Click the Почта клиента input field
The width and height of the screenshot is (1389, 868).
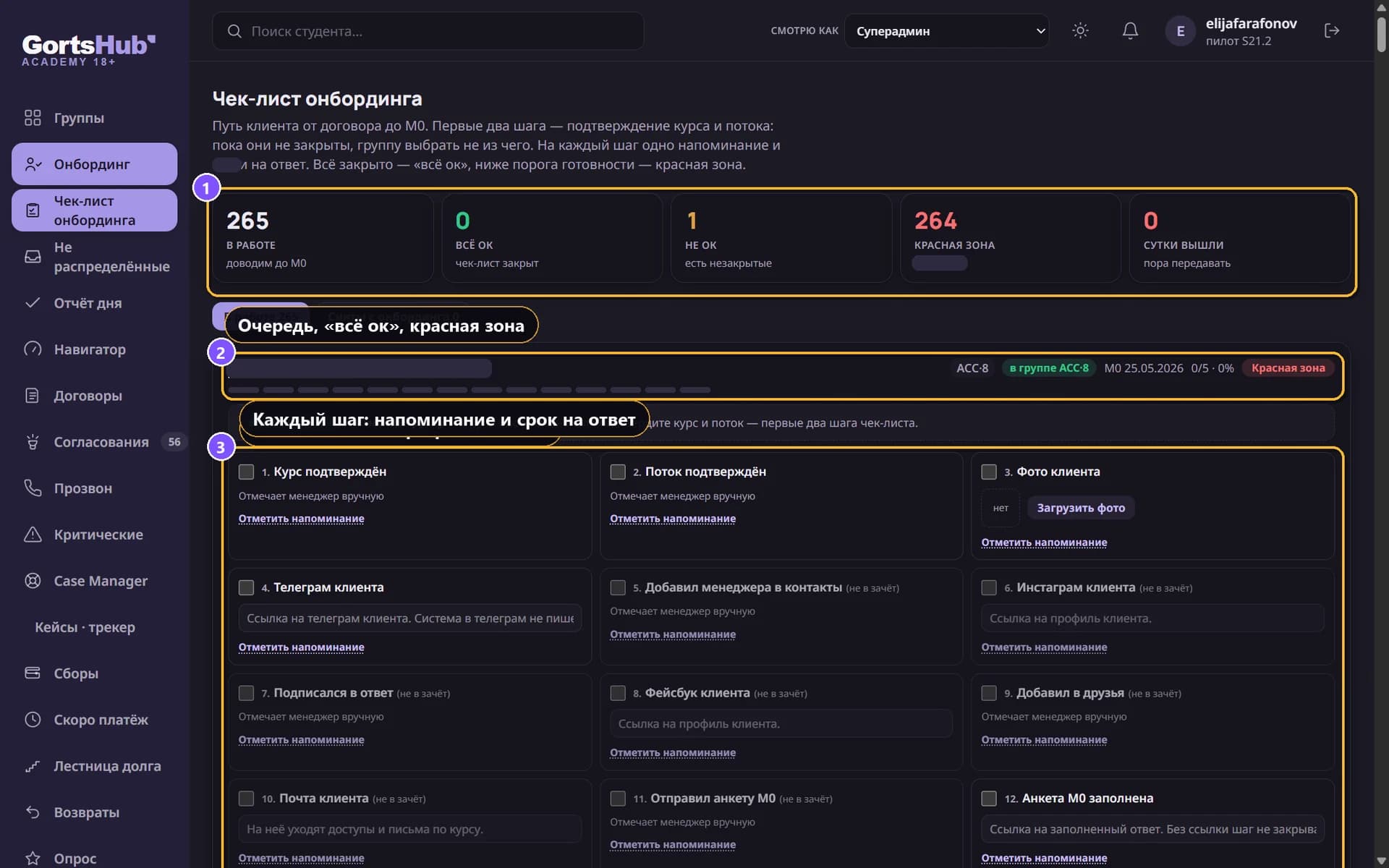coord(409,829)
